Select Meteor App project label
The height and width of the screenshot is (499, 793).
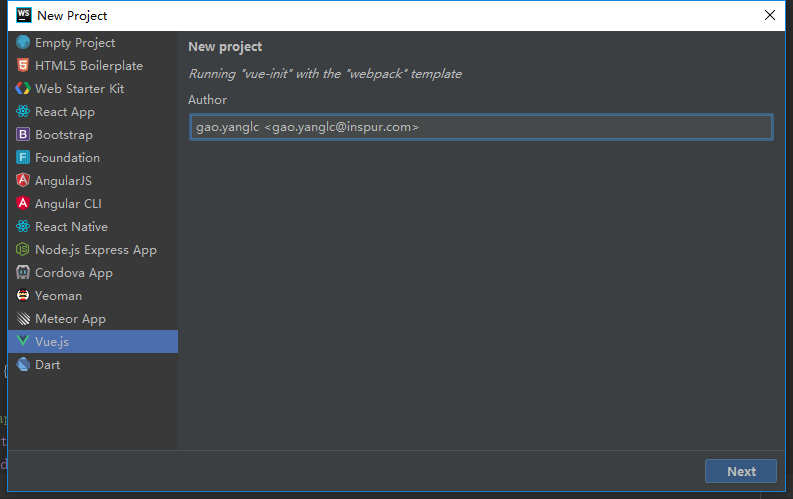pos(70,319)
